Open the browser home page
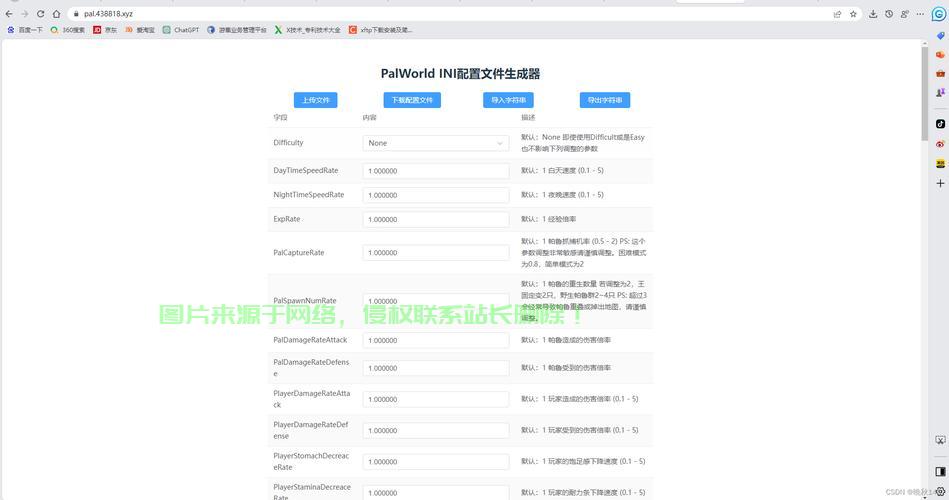Viewport: 949px width, 500px height. click(56, 14)
